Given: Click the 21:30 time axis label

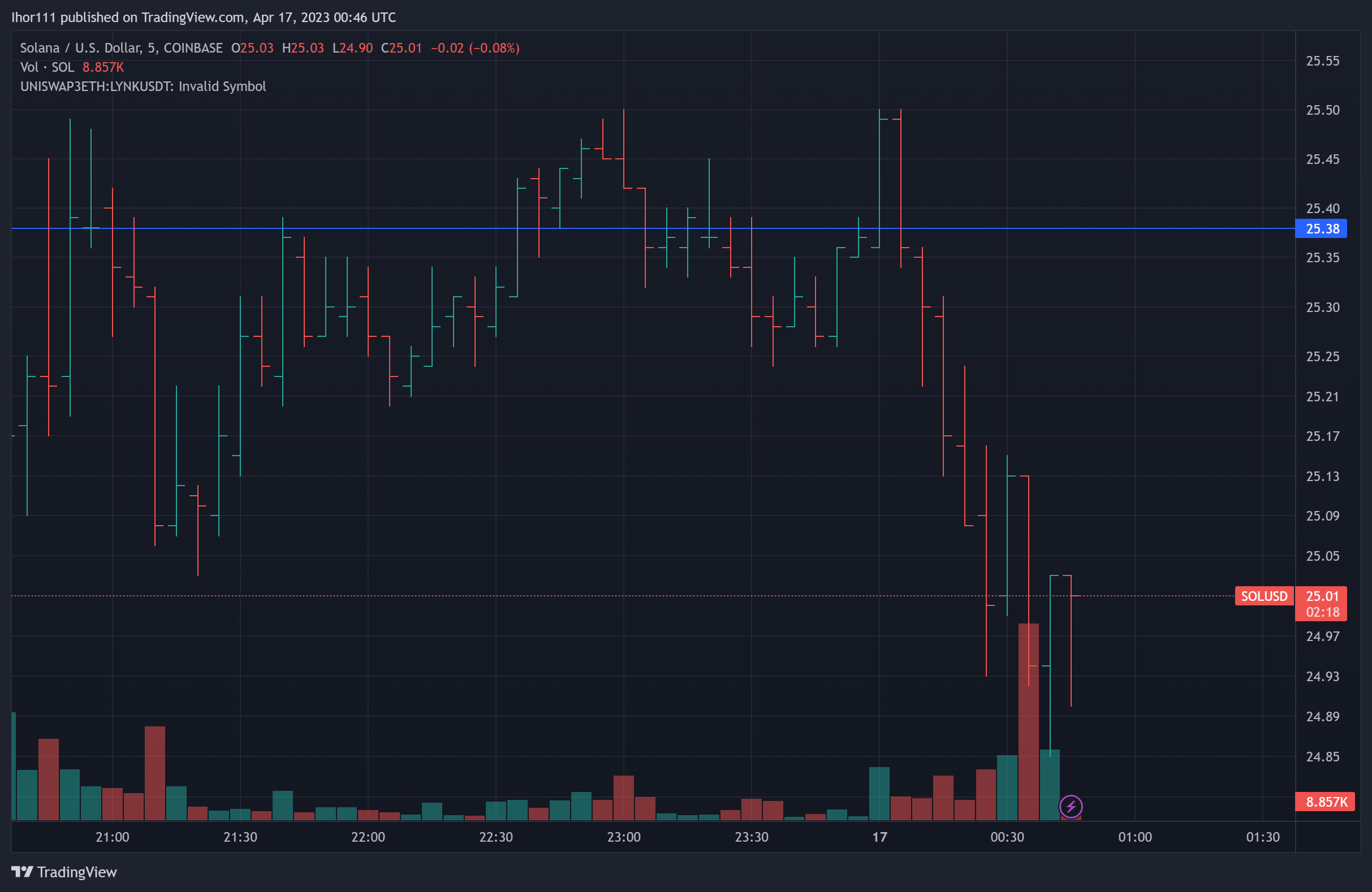Looking at the screenshot, I should pos(240,837).
